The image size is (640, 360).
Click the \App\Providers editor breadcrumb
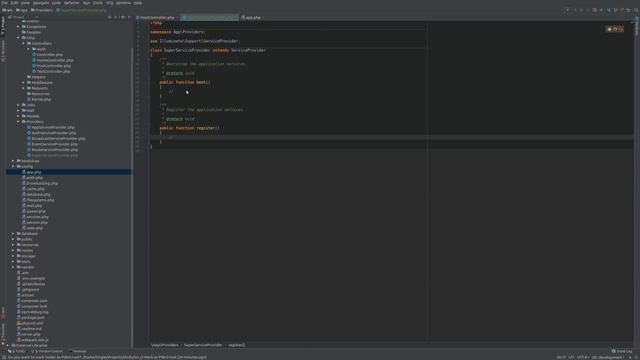coord(165,345)
